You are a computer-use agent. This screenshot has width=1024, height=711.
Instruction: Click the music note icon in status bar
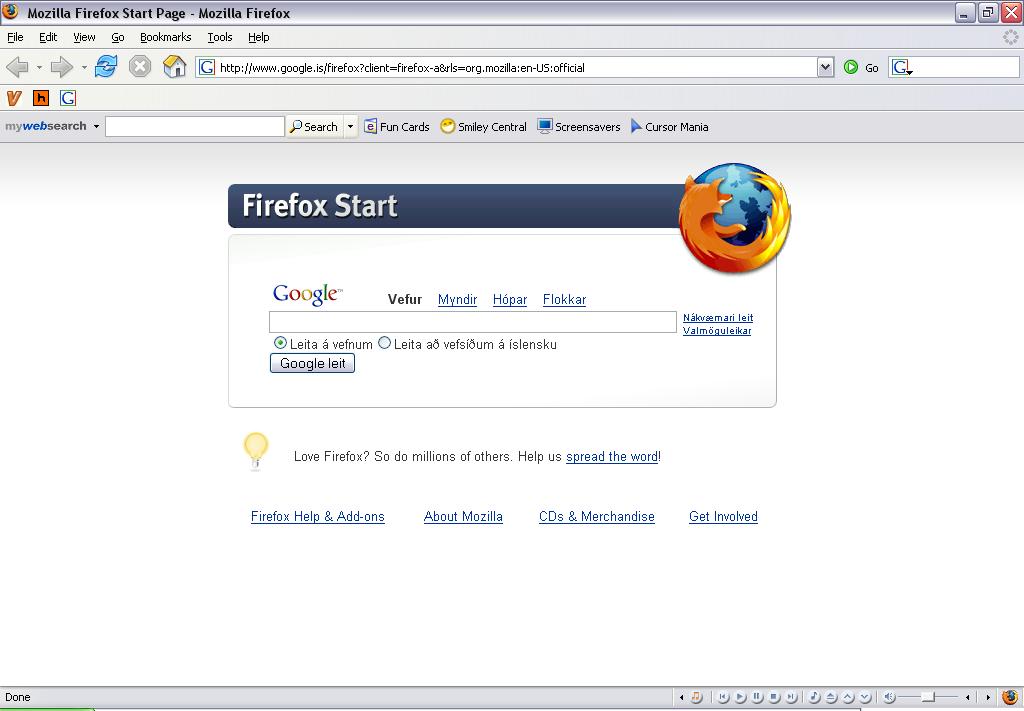[697, 697]
